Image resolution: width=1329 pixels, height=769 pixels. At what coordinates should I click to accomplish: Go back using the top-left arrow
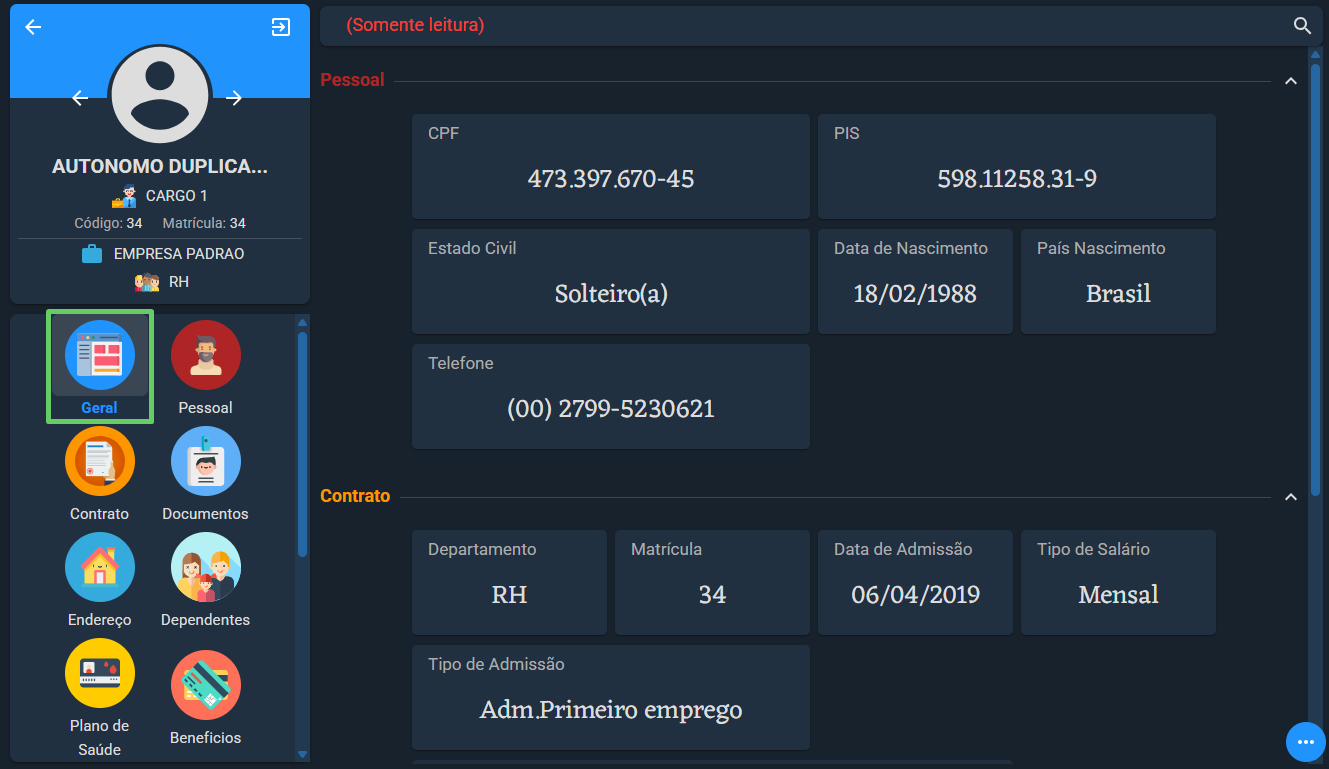(x=33, y=27)
